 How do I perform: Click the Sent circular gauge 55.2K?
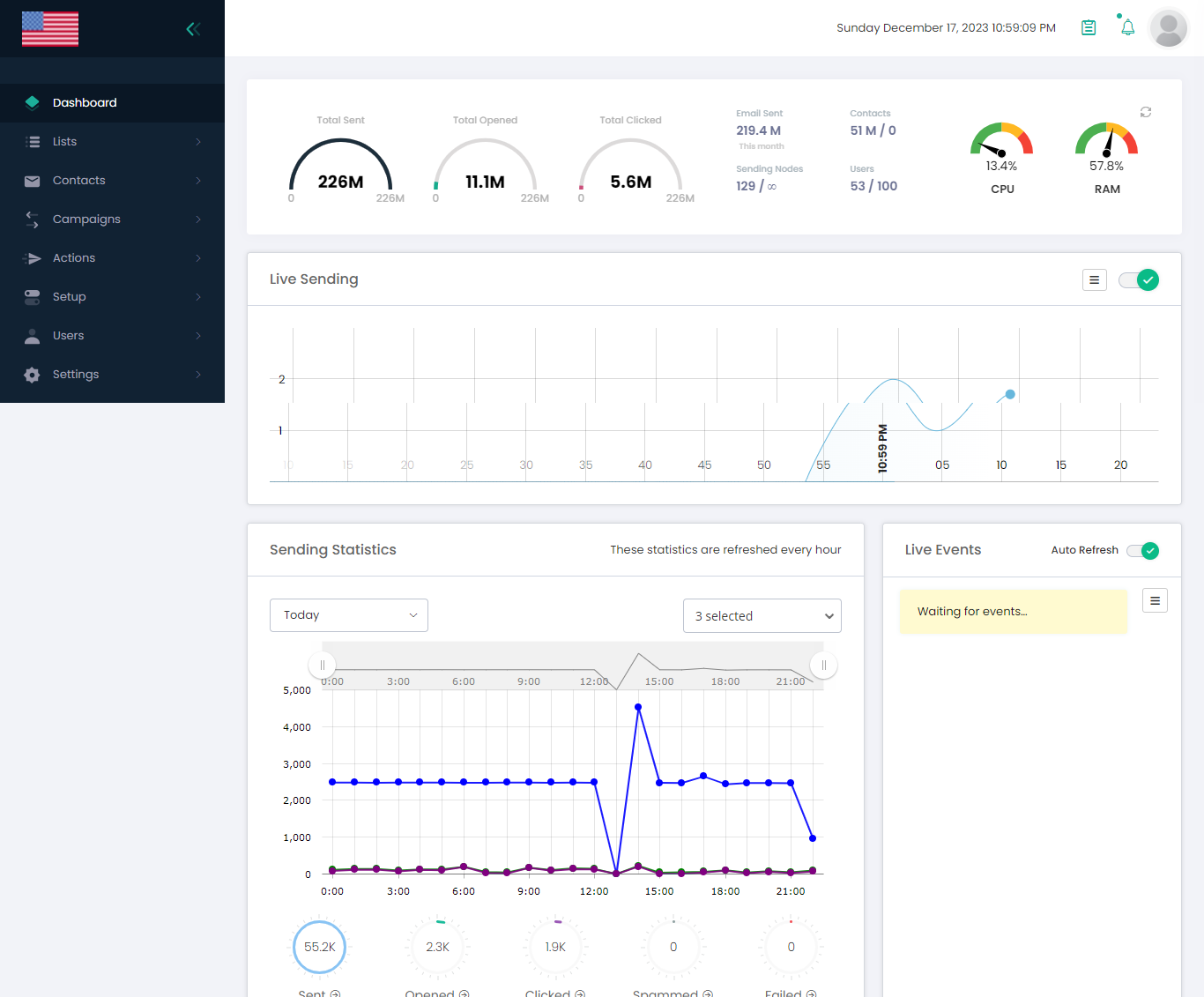[319, 947]
